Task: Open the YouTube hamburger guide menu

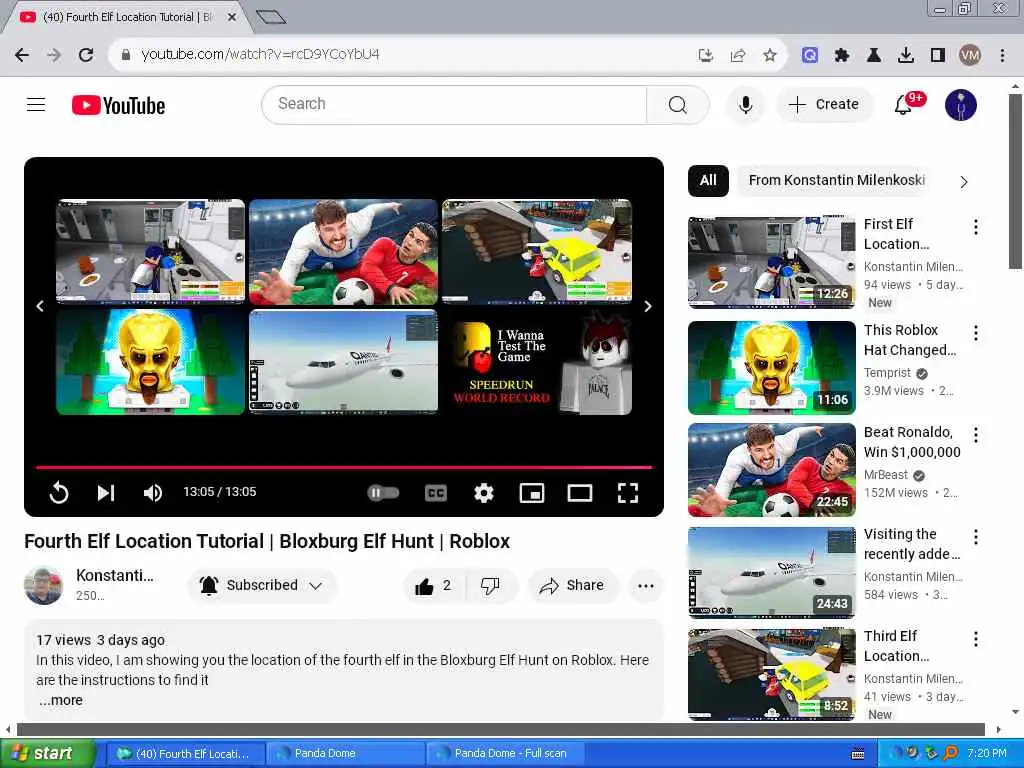Action: click(36, 104)
